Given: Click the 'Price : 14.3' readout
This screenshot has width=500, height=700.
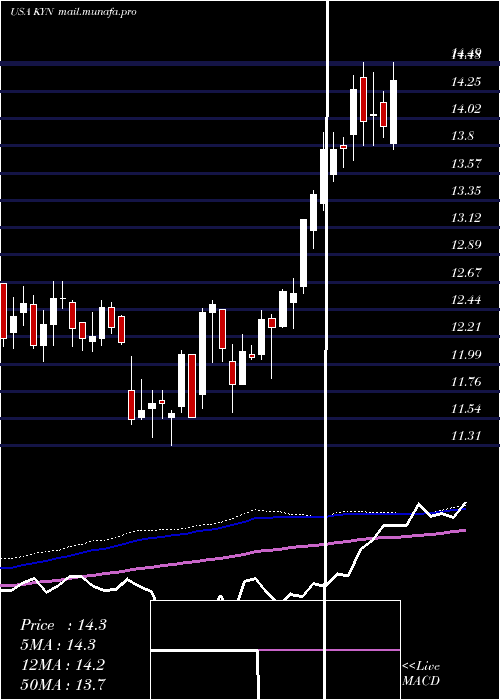Looking at the screenshot, I should pos(63,625).
